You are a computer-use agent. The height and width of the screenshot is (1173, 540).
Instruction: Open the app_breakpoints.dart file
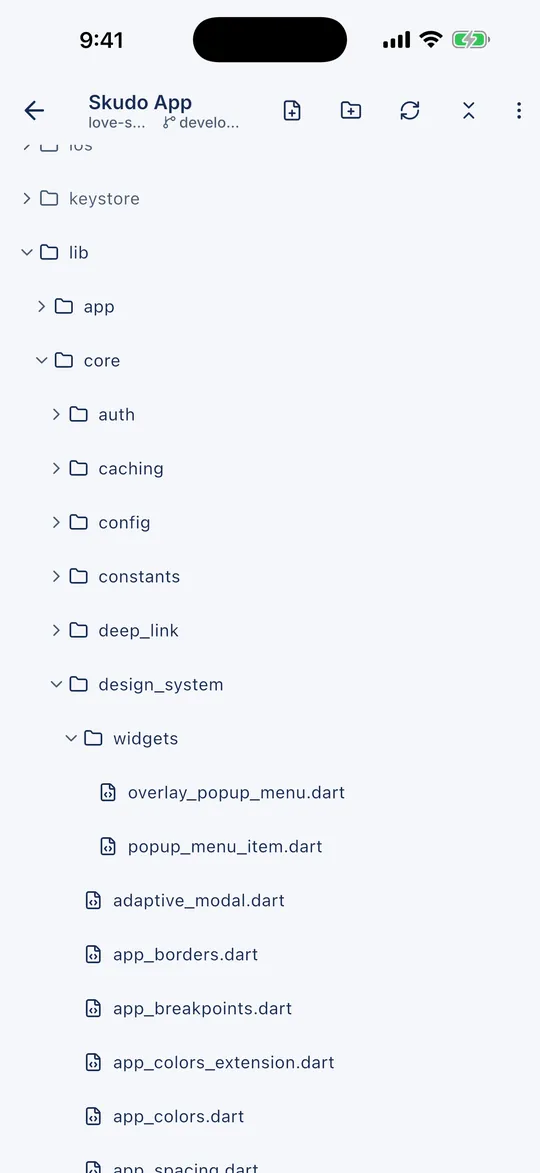click(188, 1008)
